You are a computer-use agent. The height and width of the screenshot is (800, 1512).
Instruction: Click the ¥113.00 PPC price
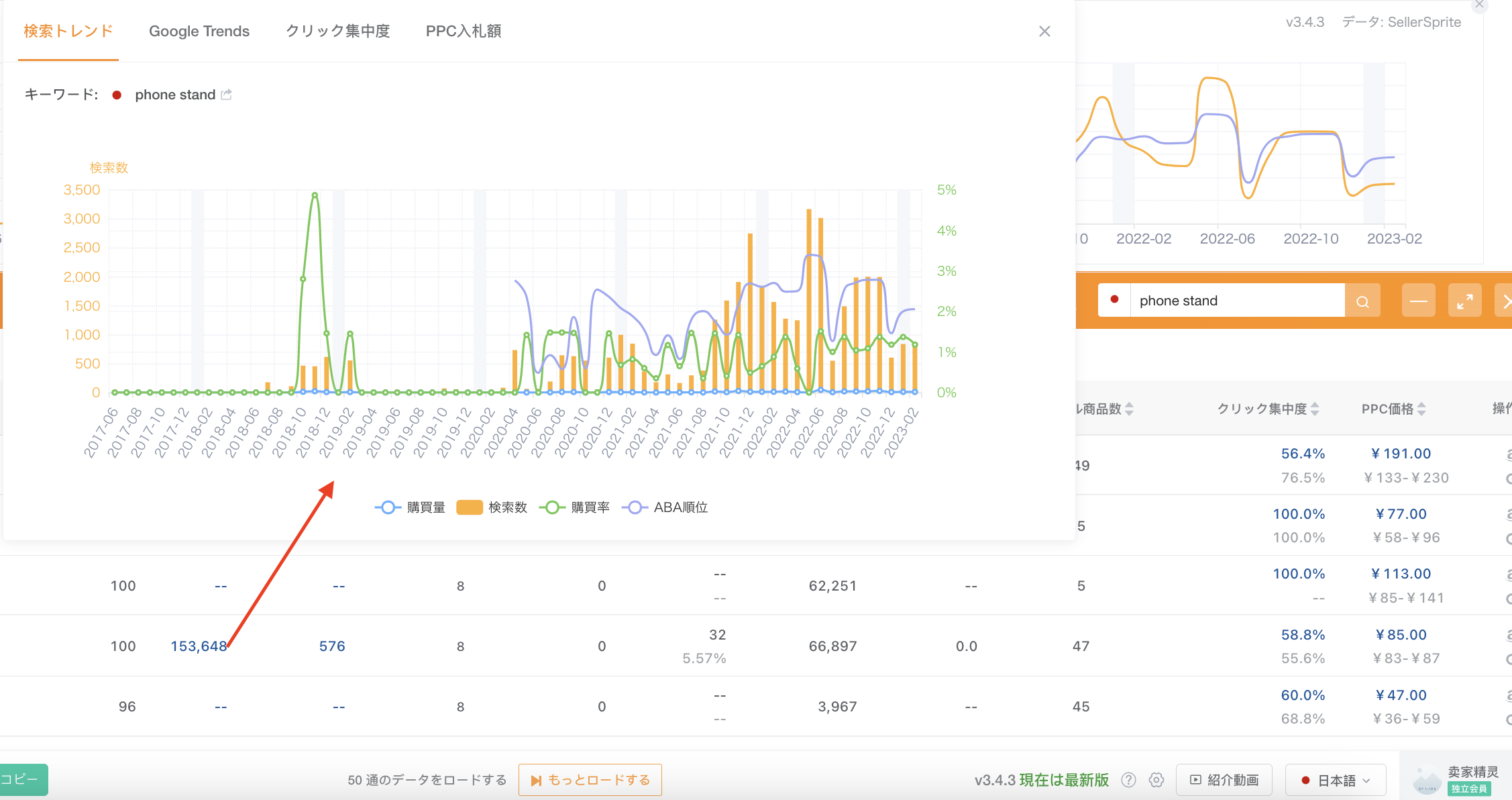[1401, 574]
